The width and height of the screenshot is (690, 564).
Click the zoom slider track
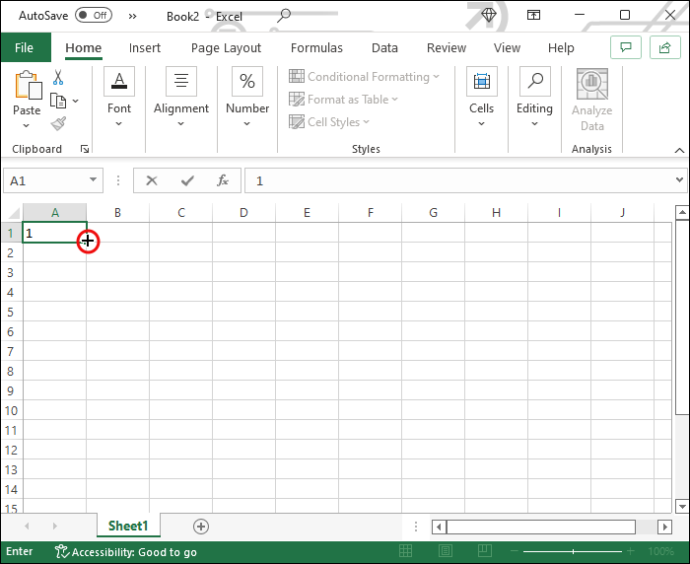573,551
